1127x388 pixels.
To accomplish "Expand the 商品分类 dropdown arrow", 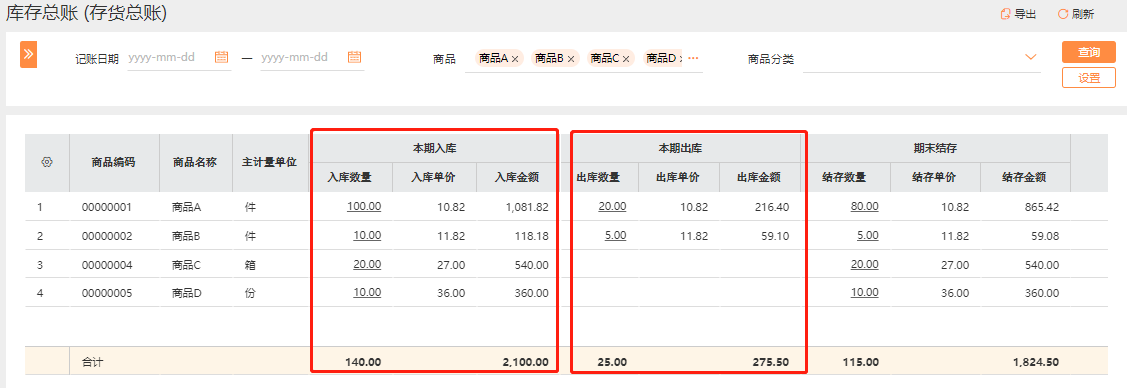I will (x=1031, y=57).
